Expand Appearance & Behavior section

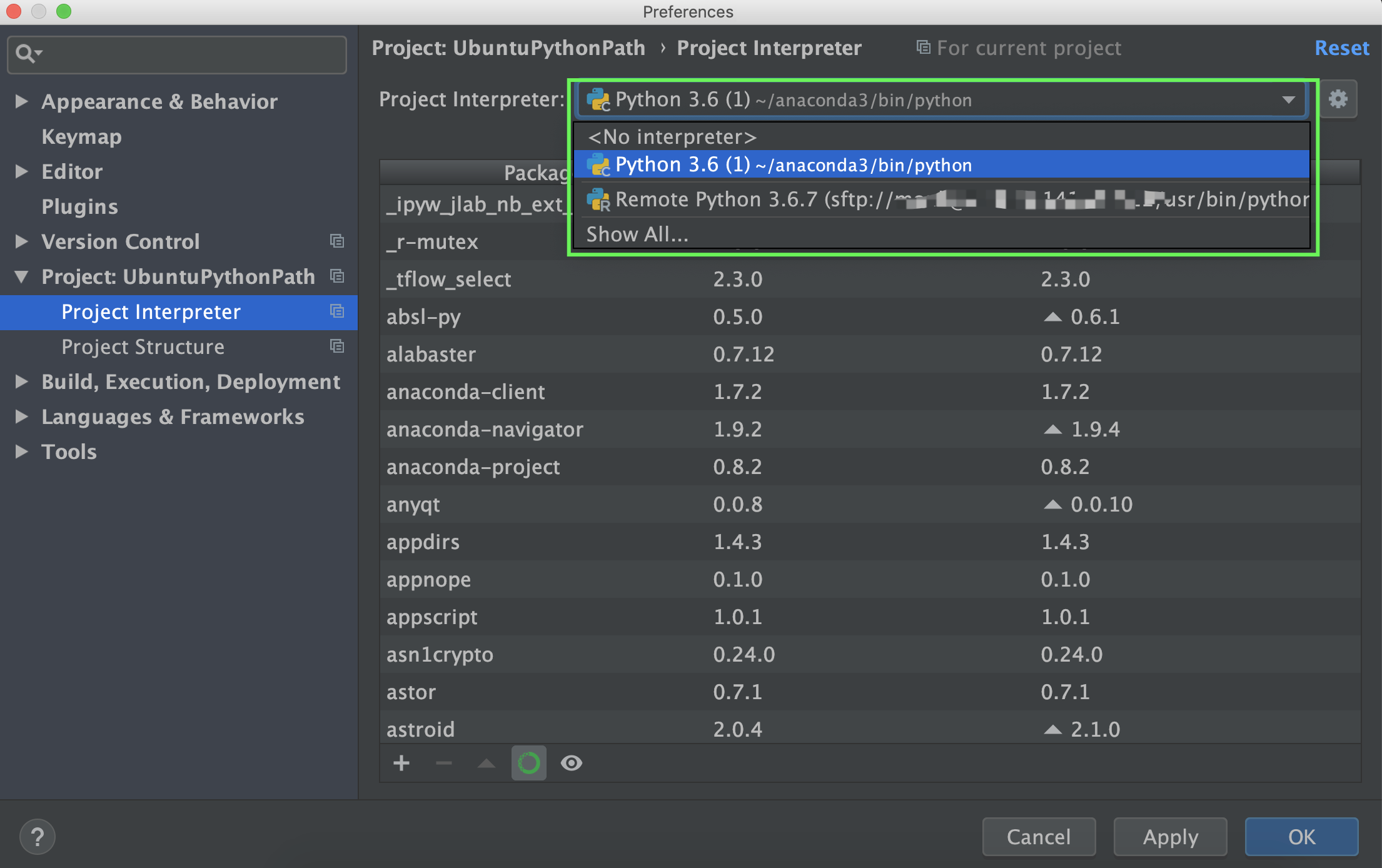click(x=22, y=101)
